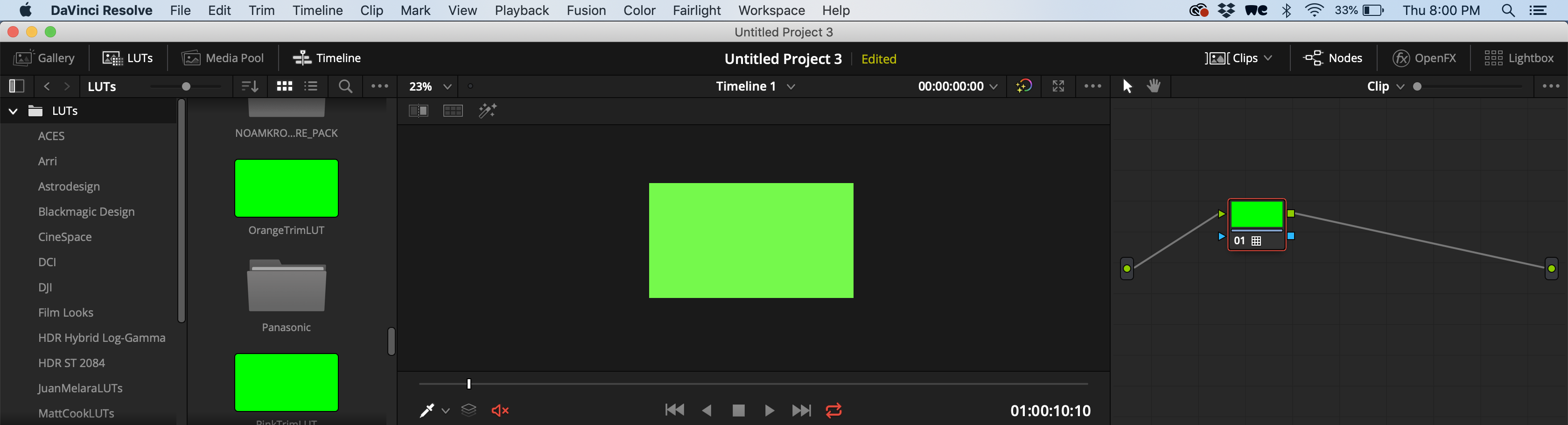Toggle the audio mute speaker icon

coord(500,411)
